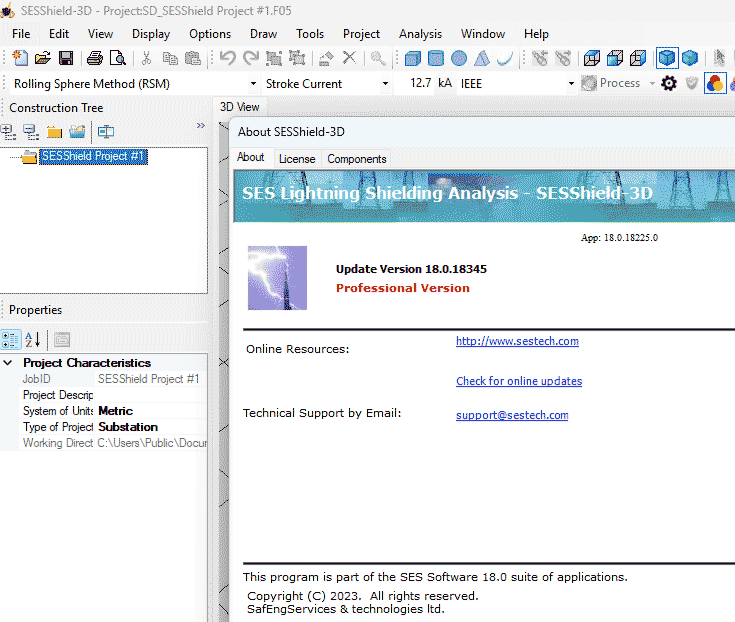Open the Display menu
This screenshot has width=735, height=622.
151,34
